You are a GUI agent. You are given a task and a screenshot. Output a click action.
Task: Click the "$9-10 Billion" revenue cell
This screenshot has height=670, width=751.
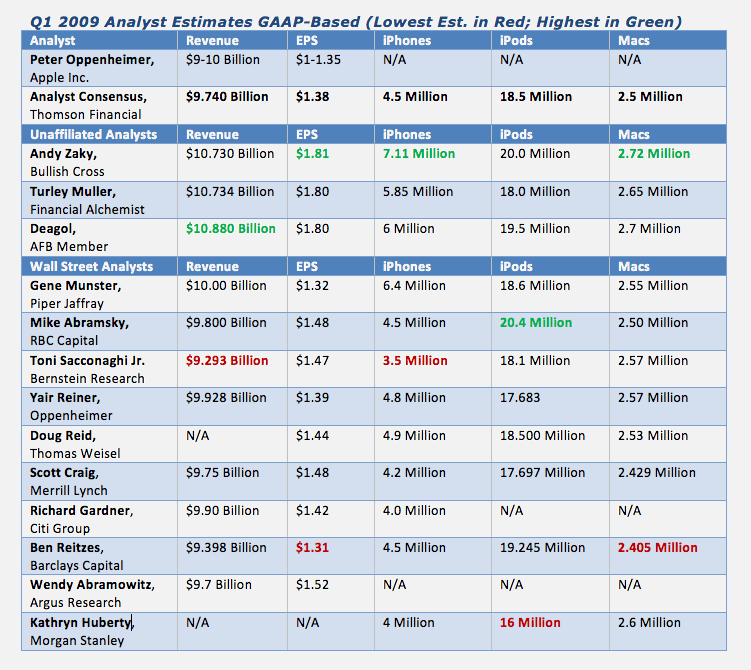pos(223,59)
